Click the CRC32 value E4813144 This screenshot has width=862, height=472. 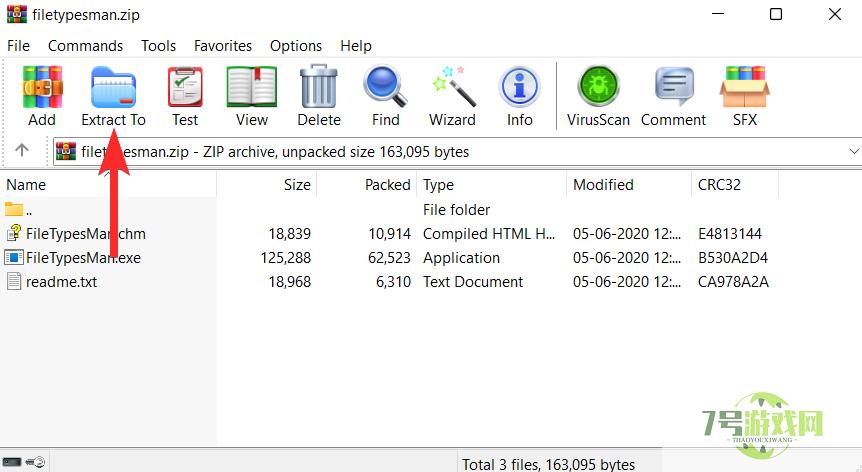[x=730, y=234]
